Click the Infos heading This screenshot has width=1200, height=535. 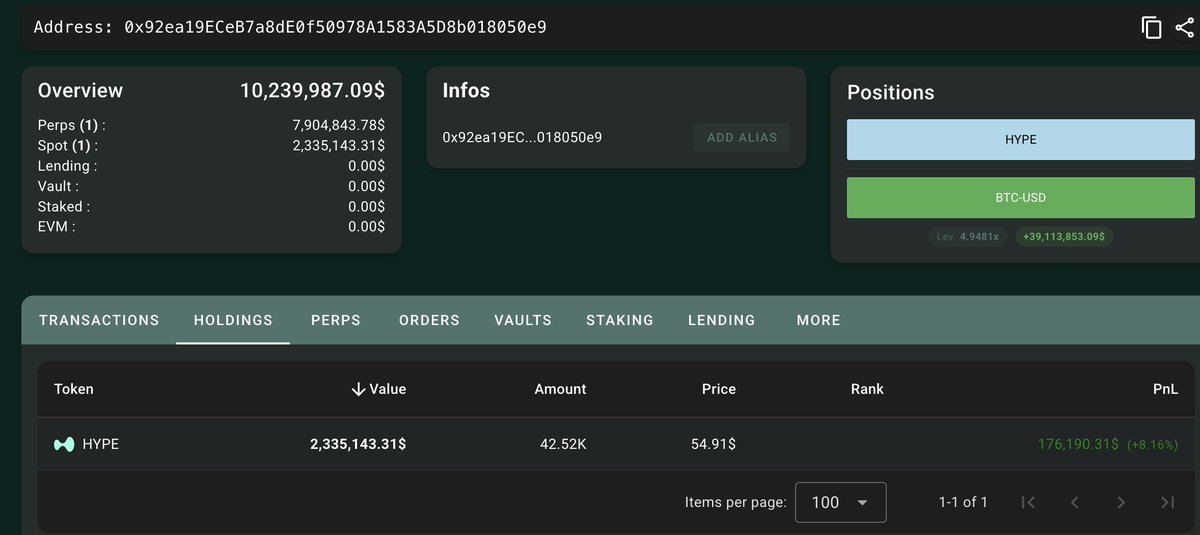click(466, 91)
